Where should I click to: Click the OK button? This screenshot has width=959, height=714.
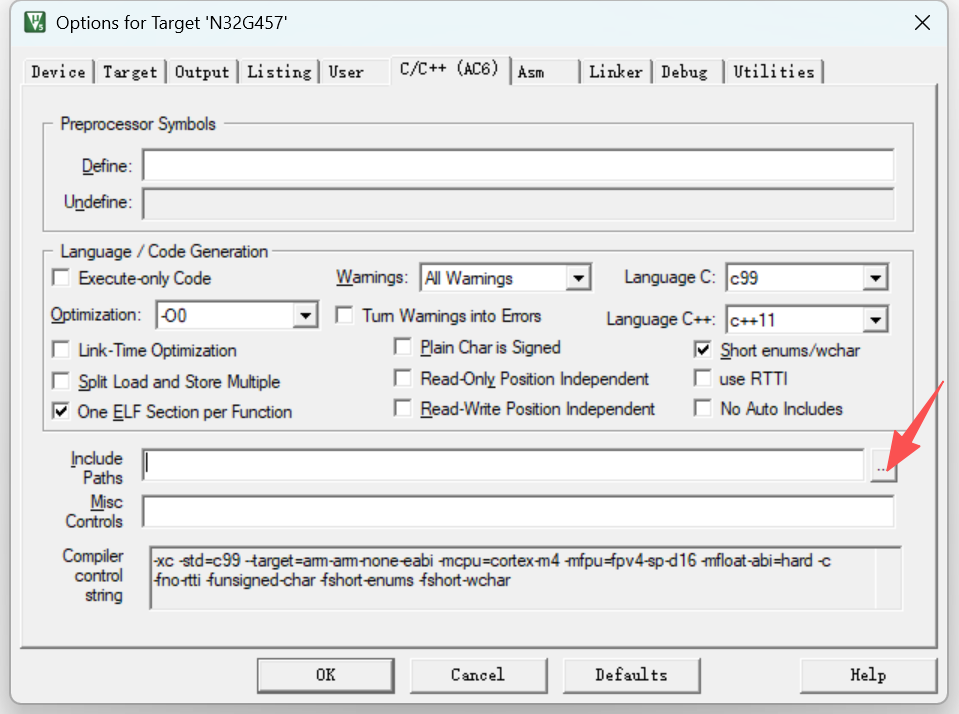[325, 675]
